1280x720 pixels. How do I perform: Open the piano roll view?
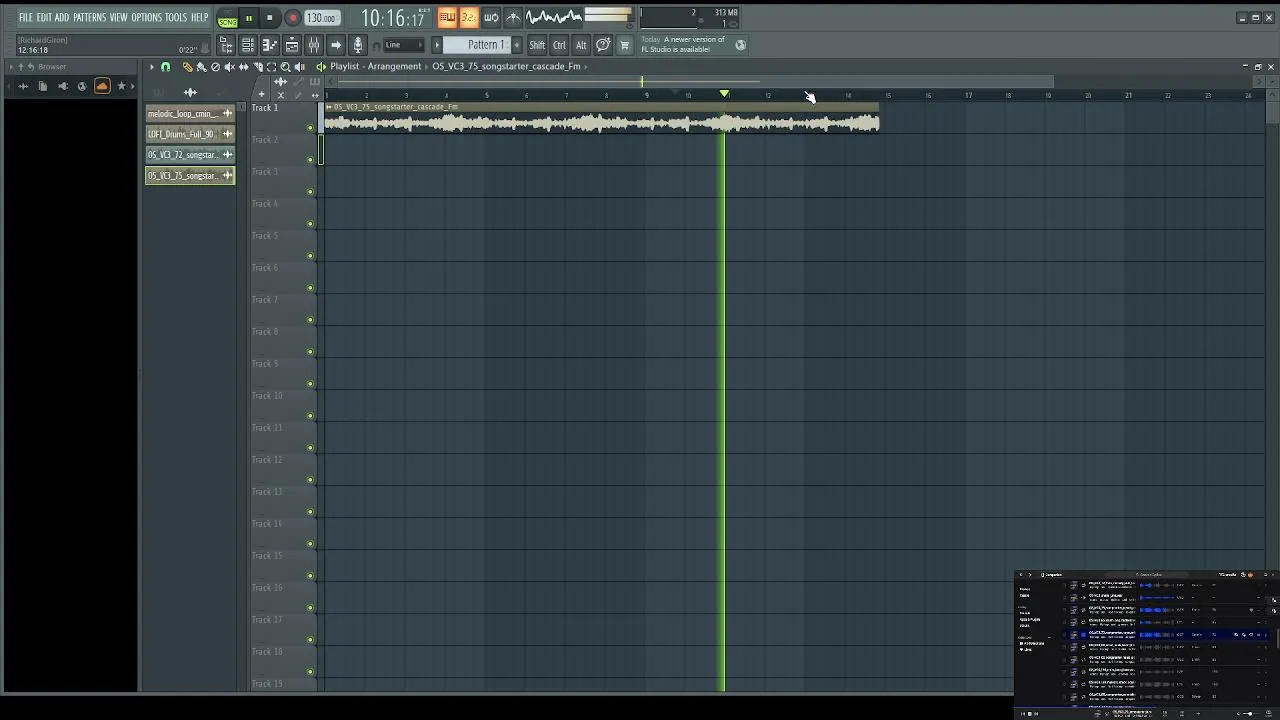click(270, 45)
